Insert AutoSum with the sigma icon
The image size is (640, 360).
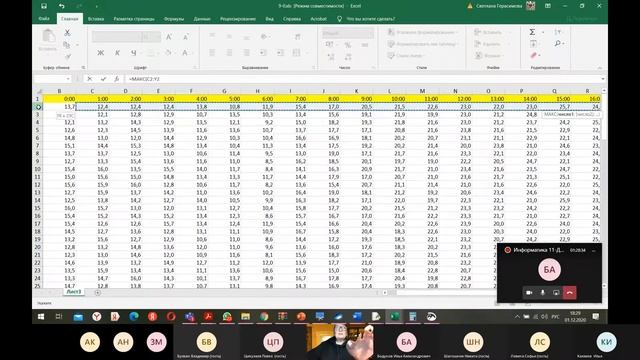(x=532, y=32)
